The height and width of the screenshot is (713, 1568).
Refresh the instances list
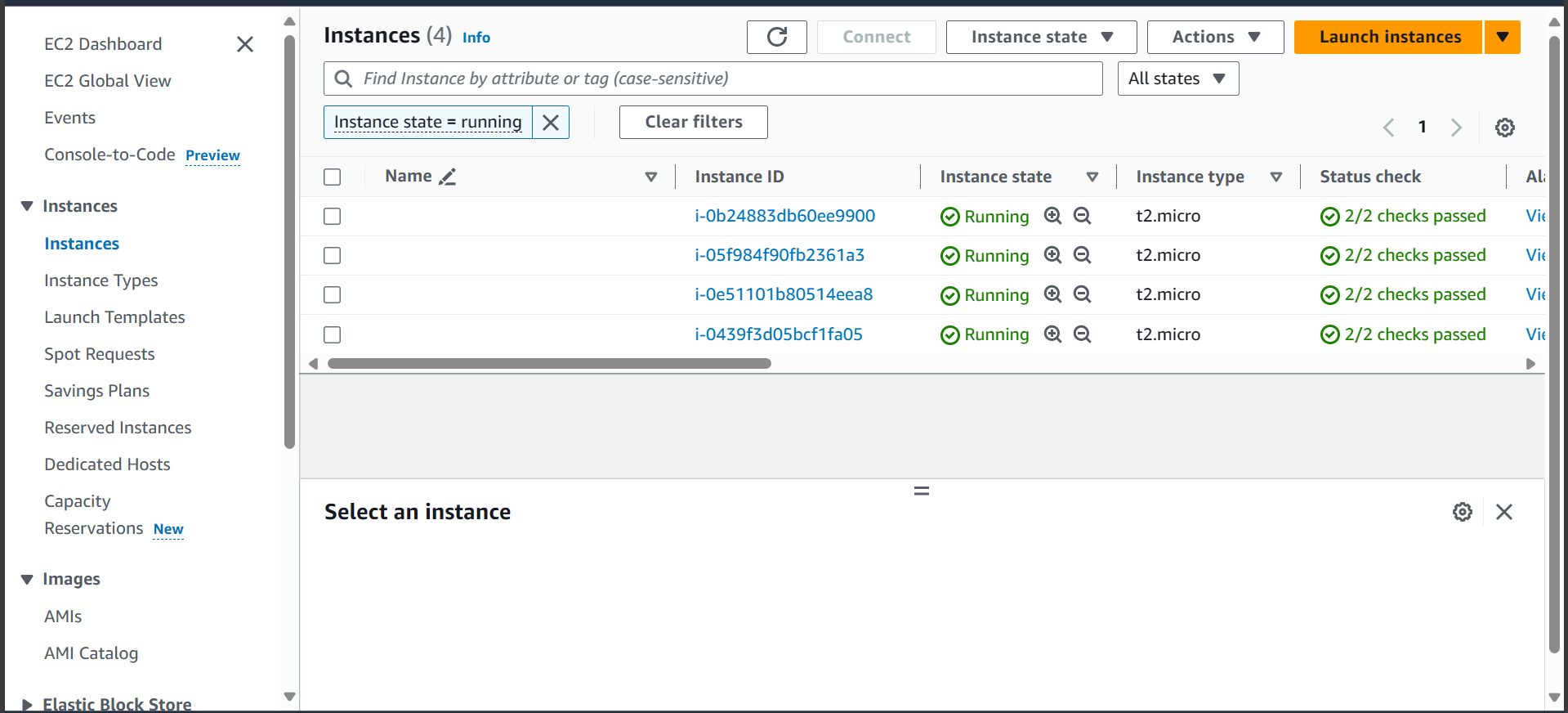coord(776,37)
